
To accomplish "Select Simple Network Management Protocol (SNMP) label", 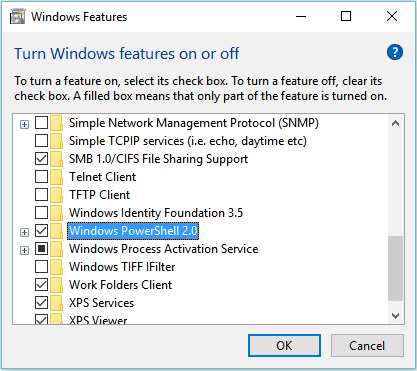I will pyautogui.click(x=194, y=123).
